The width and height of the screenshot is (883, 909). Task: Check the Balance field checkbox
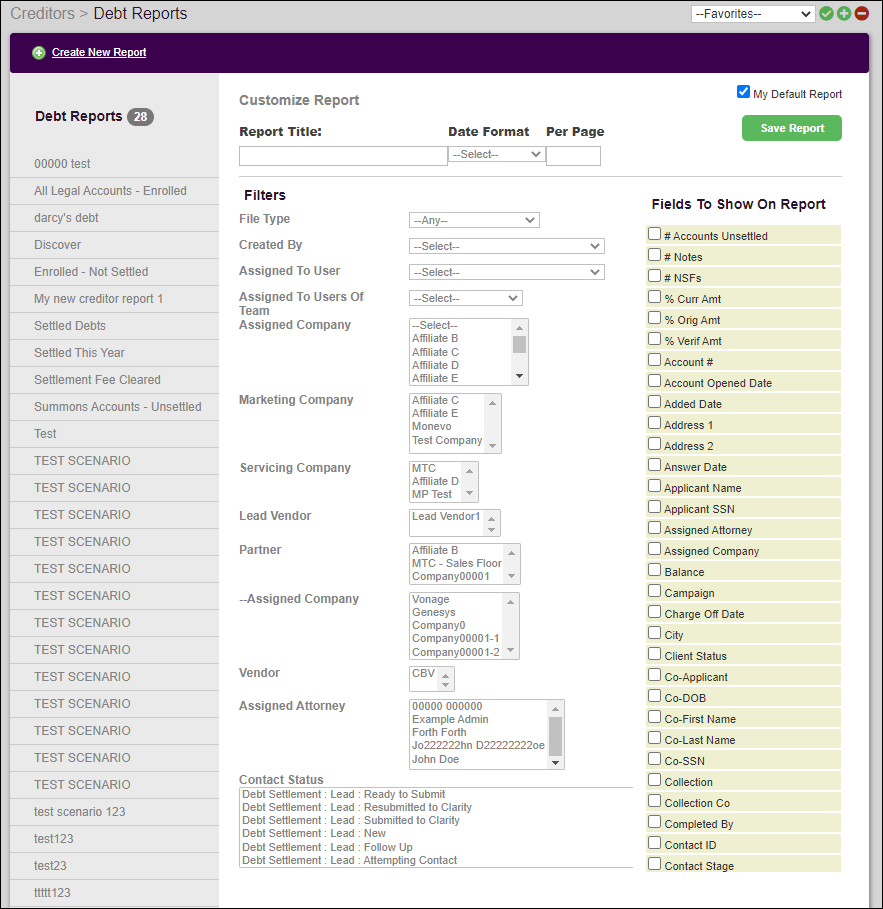[x=654, y=571]
